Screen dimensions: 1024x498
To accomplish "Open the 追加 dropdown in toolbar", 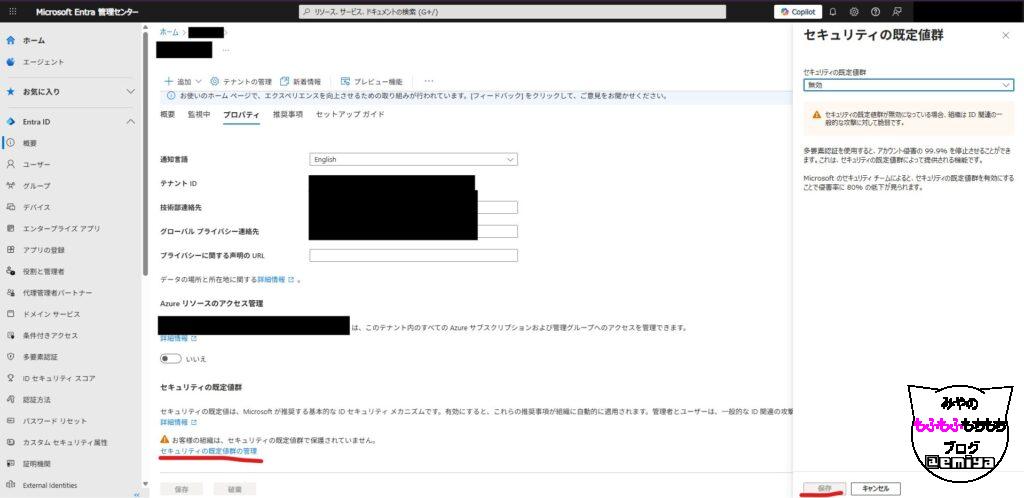I will pos(183,82).
